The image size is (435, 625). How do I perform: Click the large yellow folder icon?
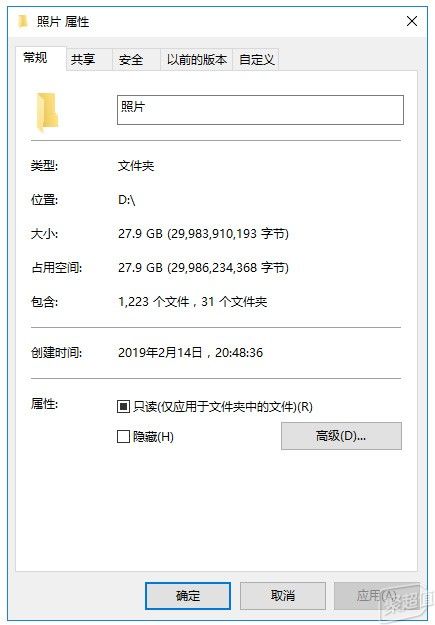coord(47,112)
